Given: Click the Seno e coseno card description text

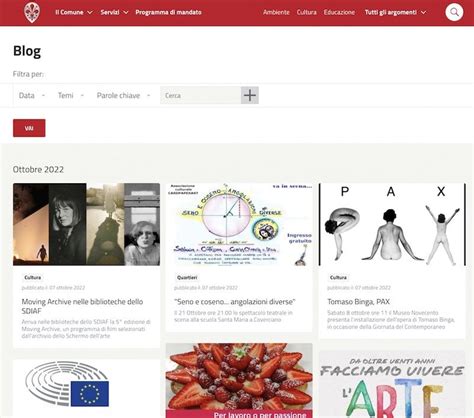Looking at the screenshot, I should (x=233, y=316).
